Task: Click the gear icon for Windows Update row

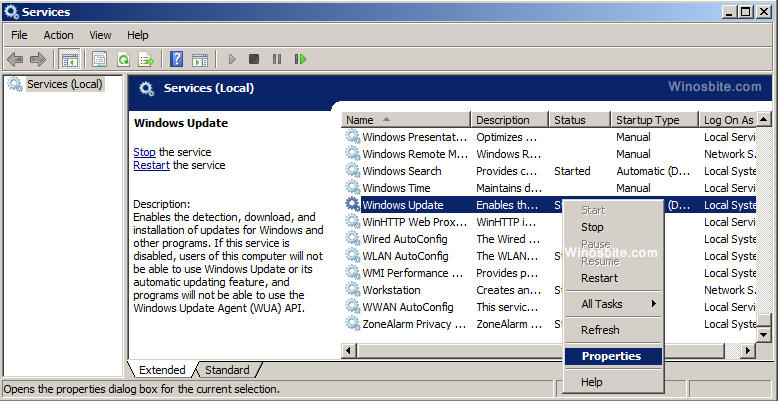Action: [352, 204]
